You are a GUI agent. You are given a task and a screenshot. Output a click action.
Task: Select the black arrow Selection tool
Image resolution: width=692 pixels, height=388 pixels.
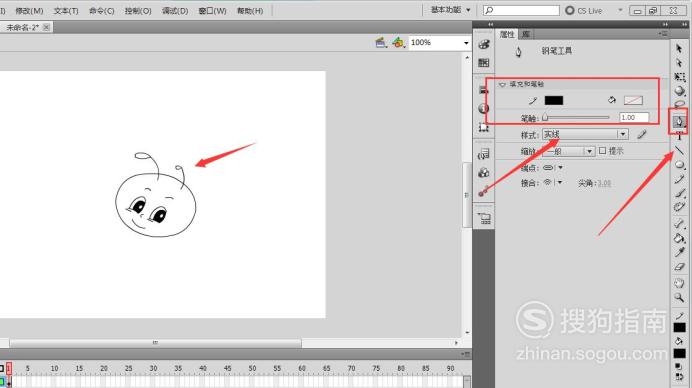[x=679, y=49]
